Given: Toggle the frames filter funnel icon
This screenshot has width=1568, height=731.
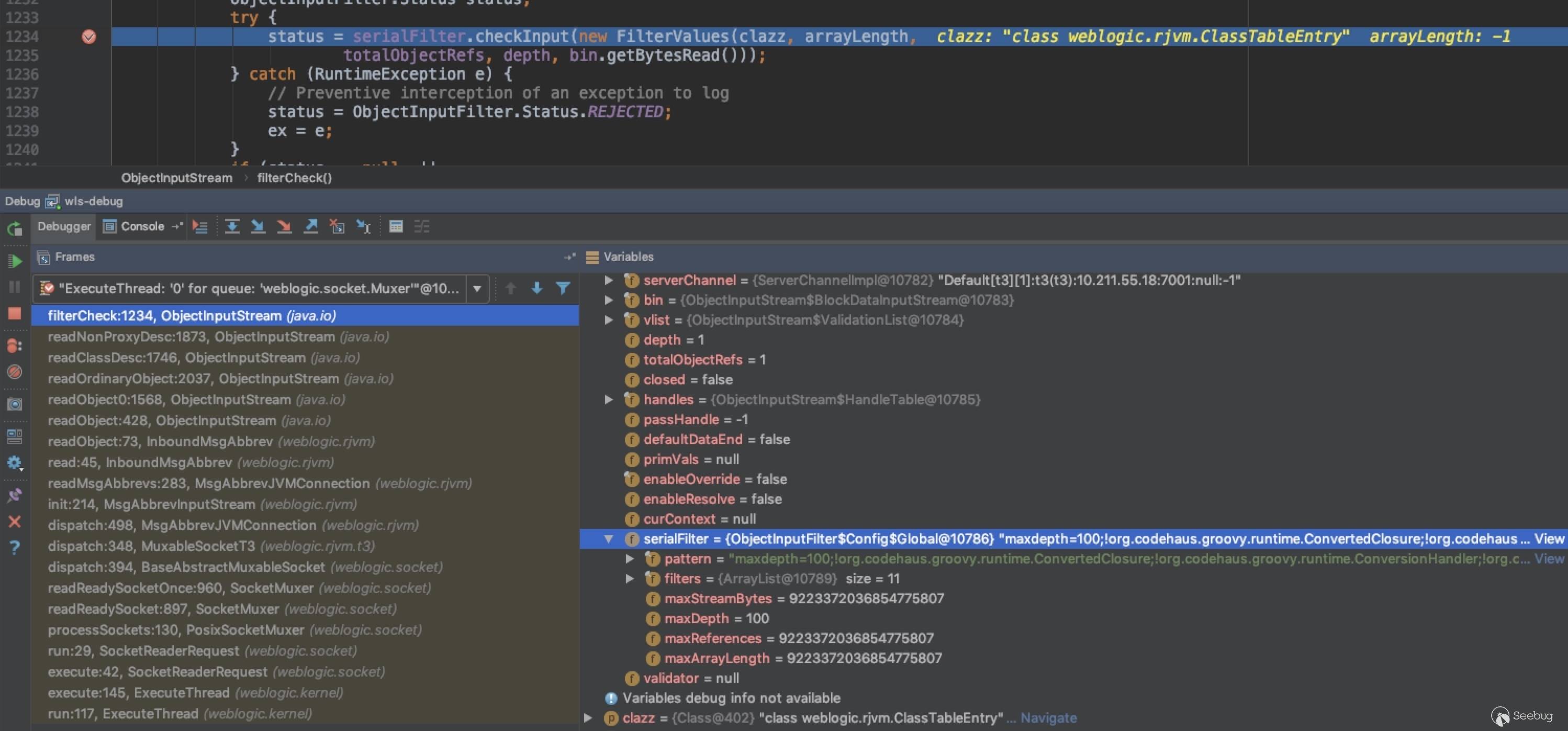Looking at the screenshot, I should [563, 288].
